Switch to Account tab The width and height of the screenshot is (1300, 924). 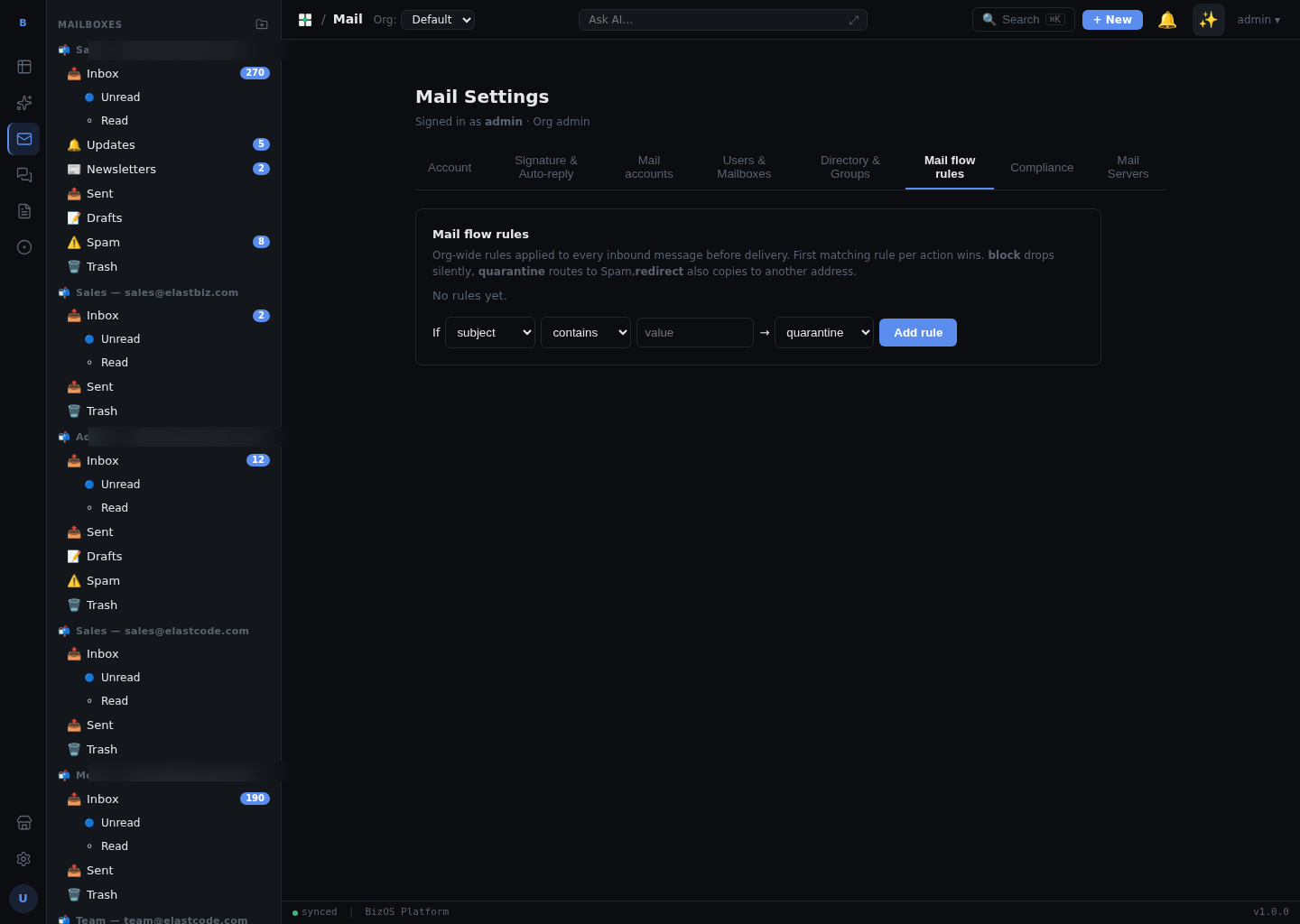point(450,168)
